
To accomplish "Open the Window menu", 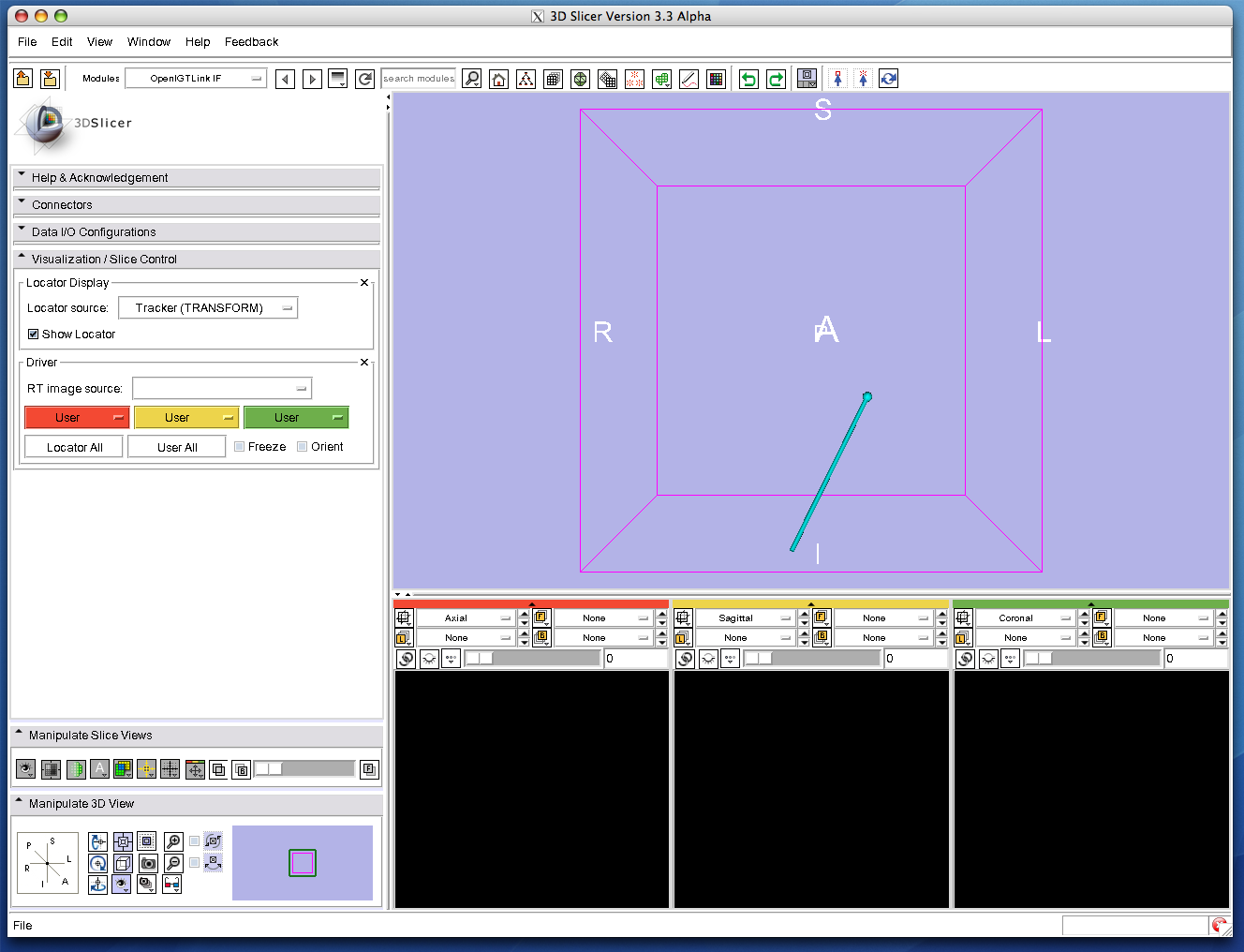I will (149, 42).
